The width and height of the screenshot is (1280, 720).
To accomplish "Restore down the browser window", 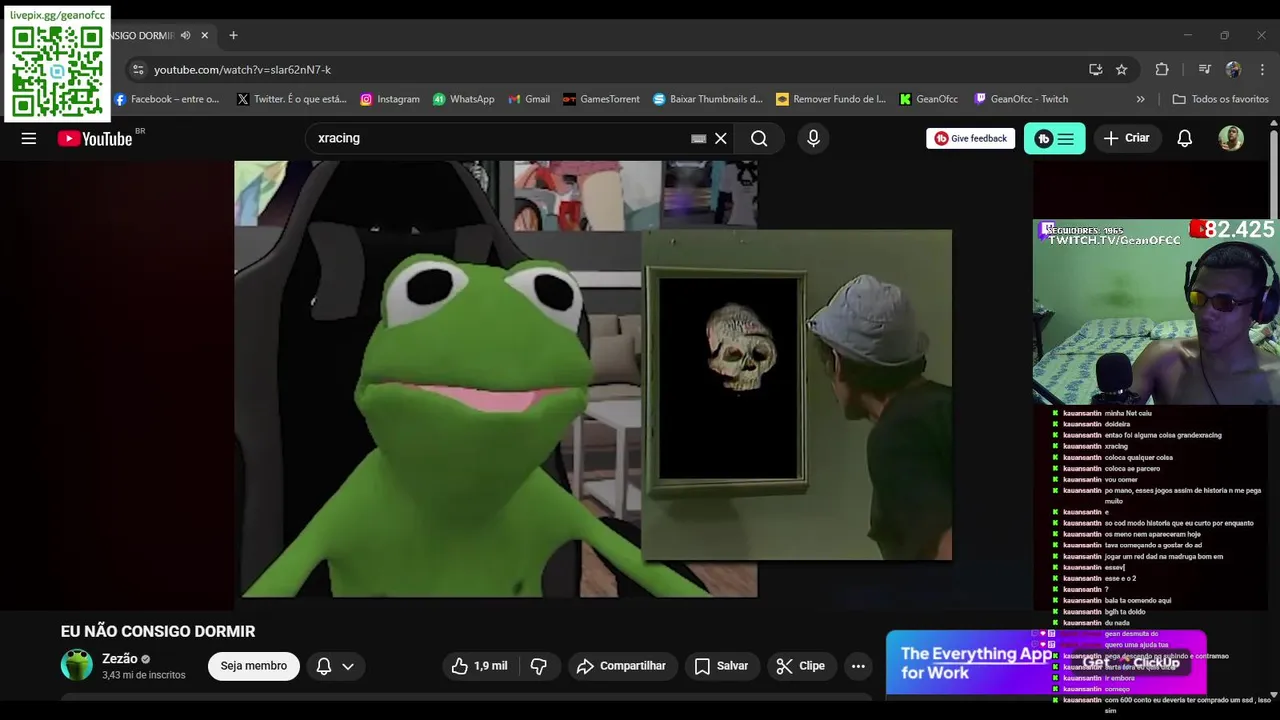I will point(1224,35).
